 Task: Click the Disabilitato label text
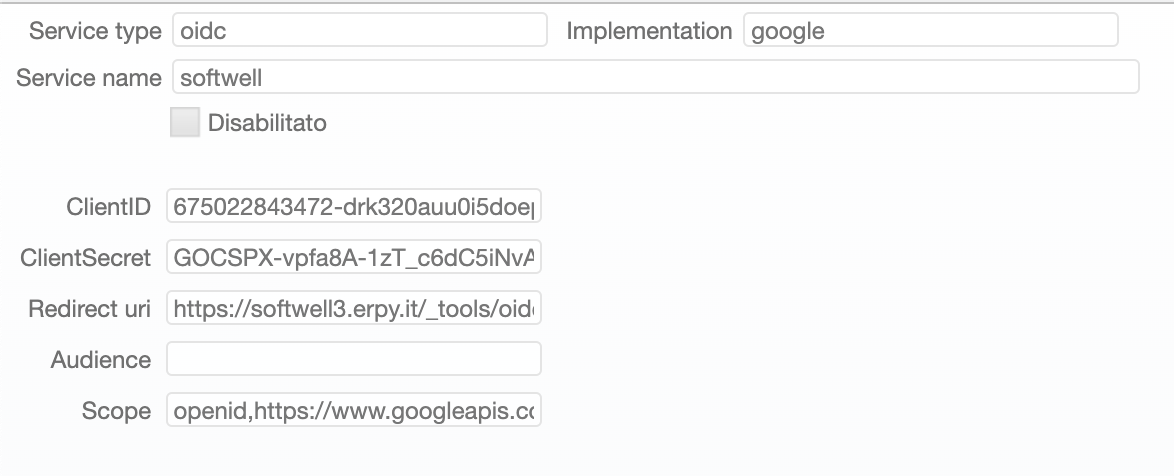click(x=267, y=124)
